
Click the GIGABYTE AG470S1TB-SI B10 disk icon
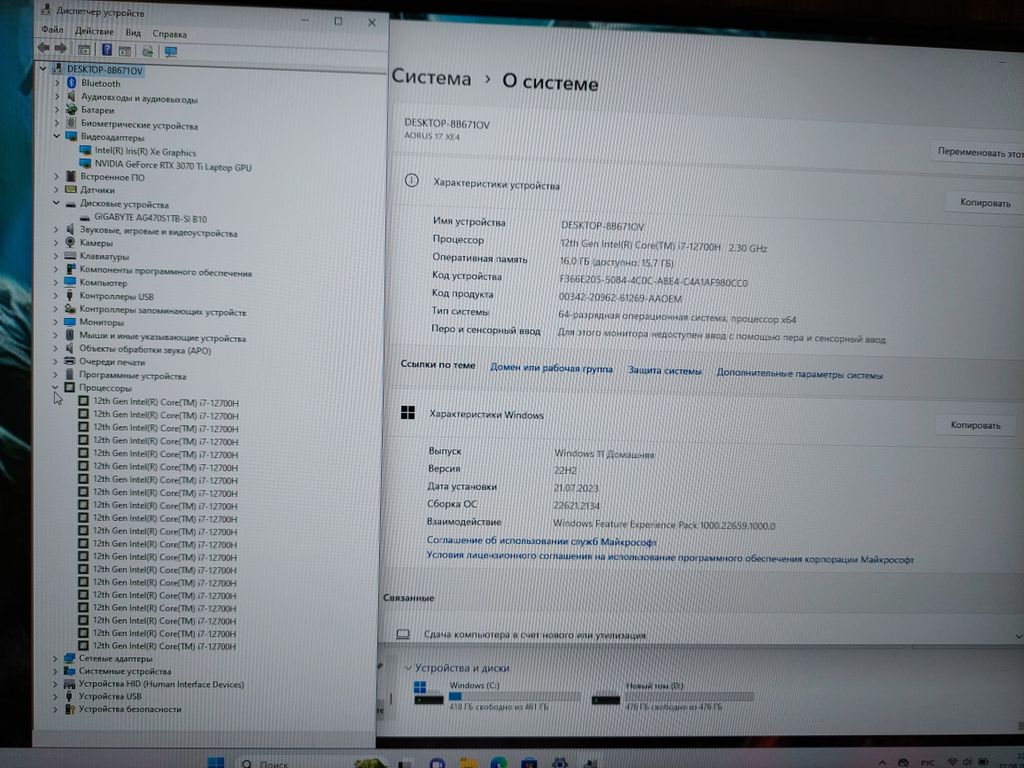[x=85, y=217]
